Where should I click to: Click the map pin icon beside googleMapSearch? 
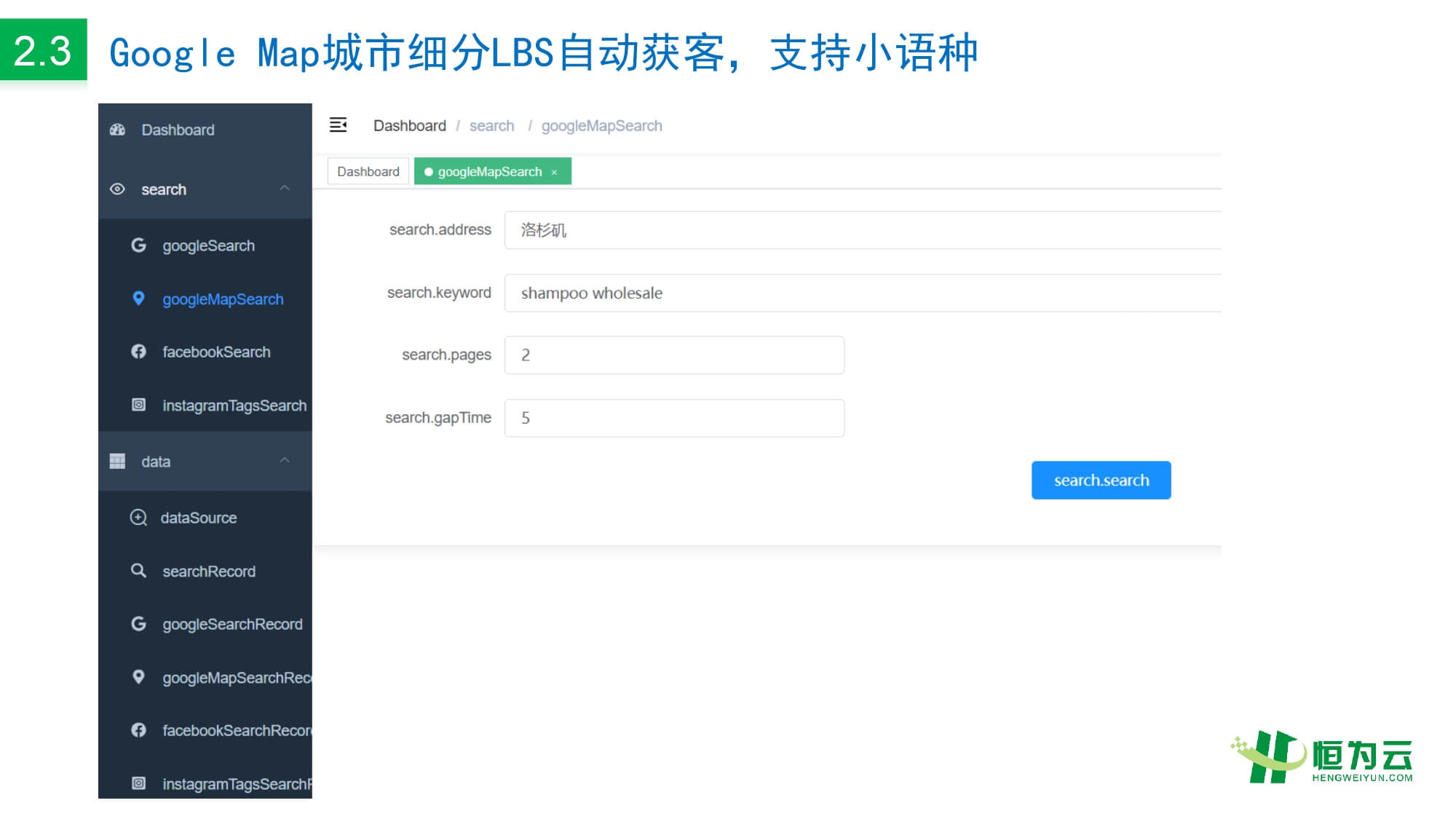(x=138, y=298)
